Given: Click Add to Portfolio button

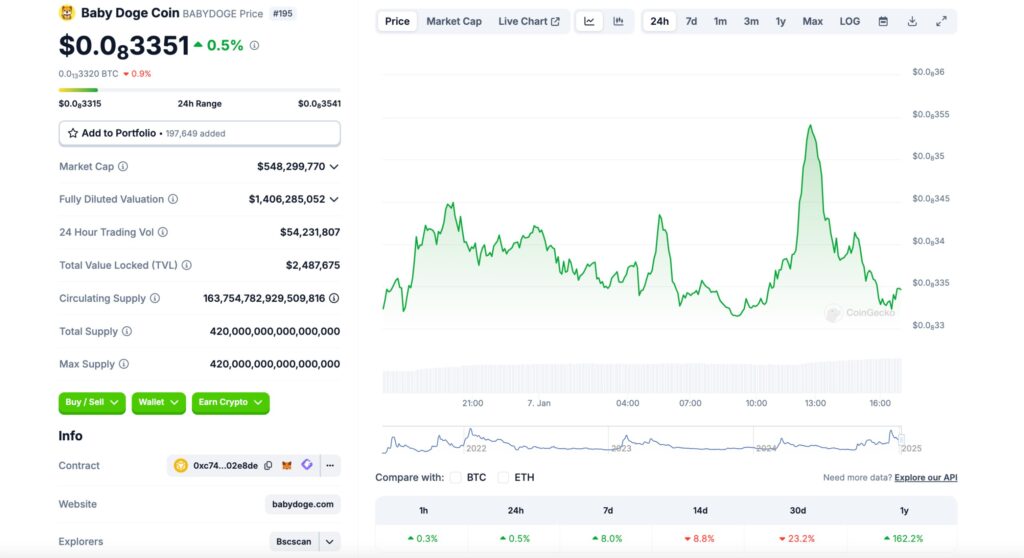Looking at the screenshot, I should coord(199,133).
